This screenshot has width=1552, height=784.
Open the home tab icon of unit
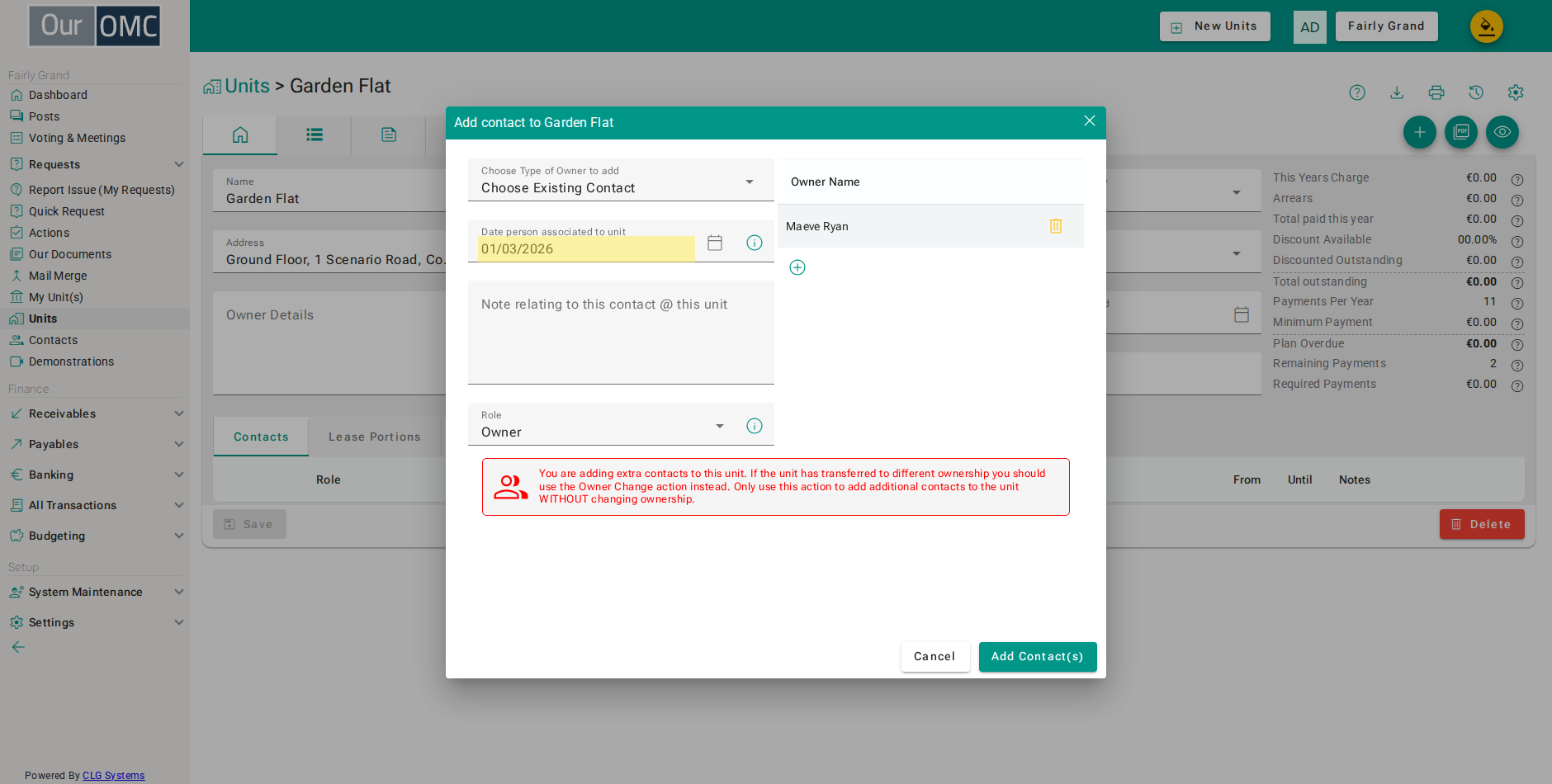point(240,135)
